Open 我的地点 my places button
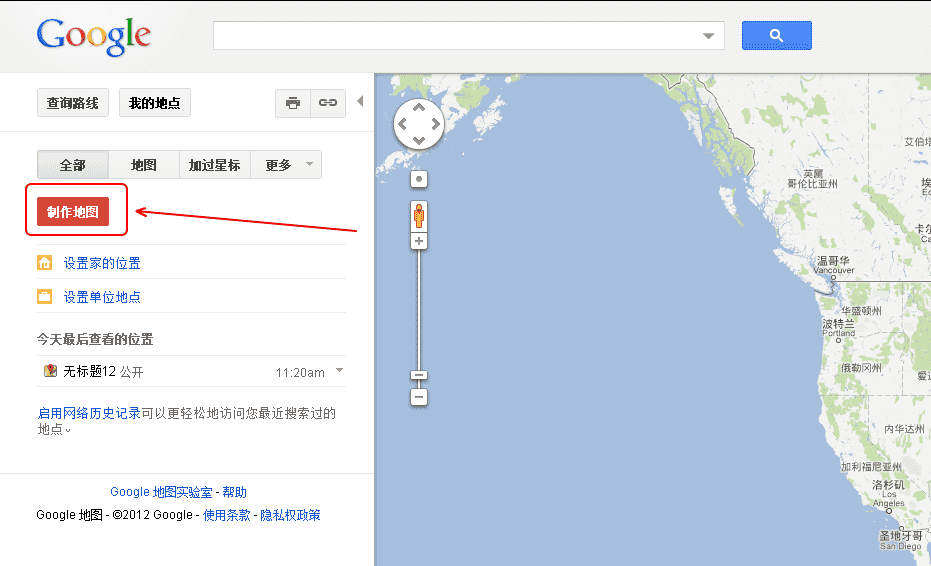 click(154, 103)
